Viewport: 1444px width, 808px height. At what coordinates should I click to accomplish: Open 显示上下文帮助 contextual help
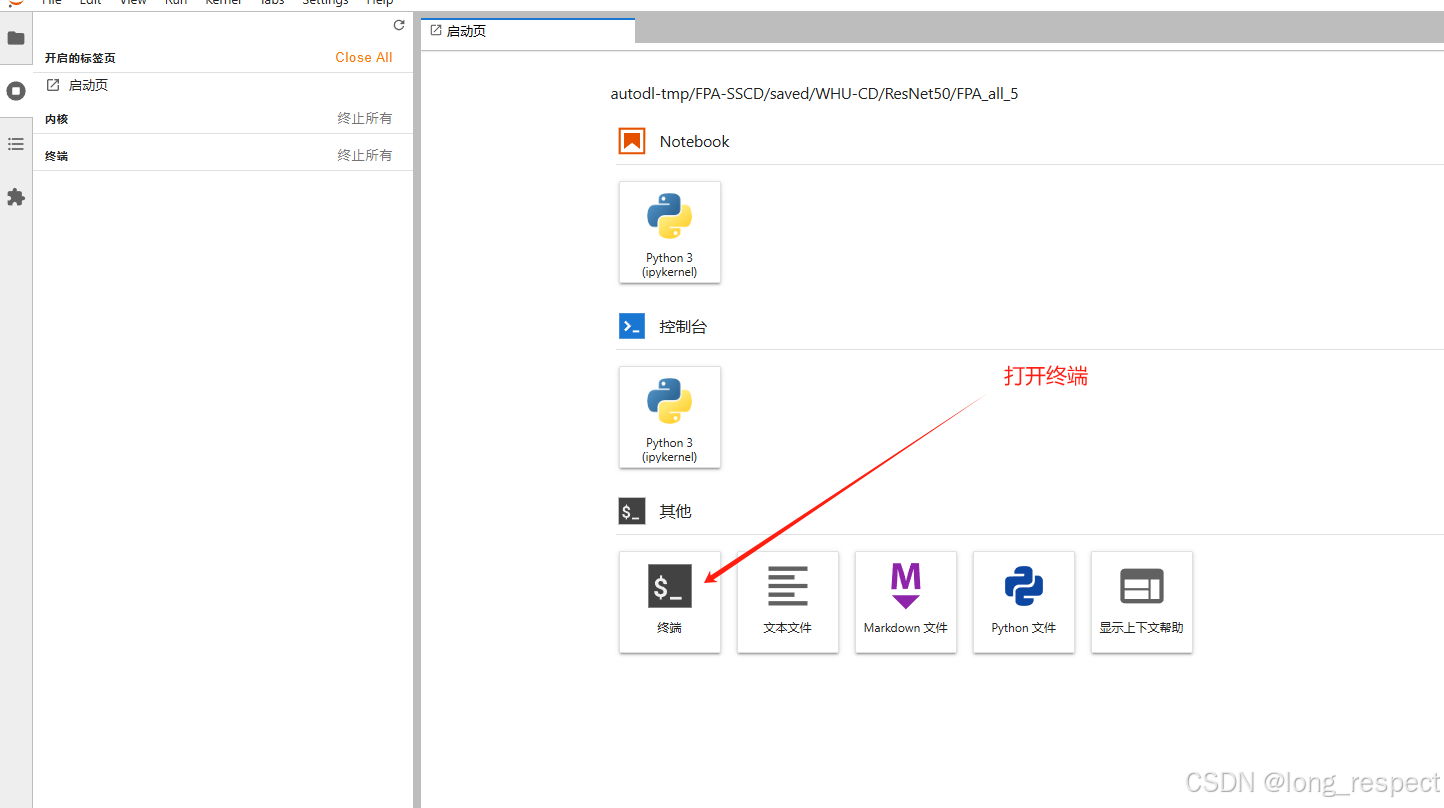point(1142,602)
